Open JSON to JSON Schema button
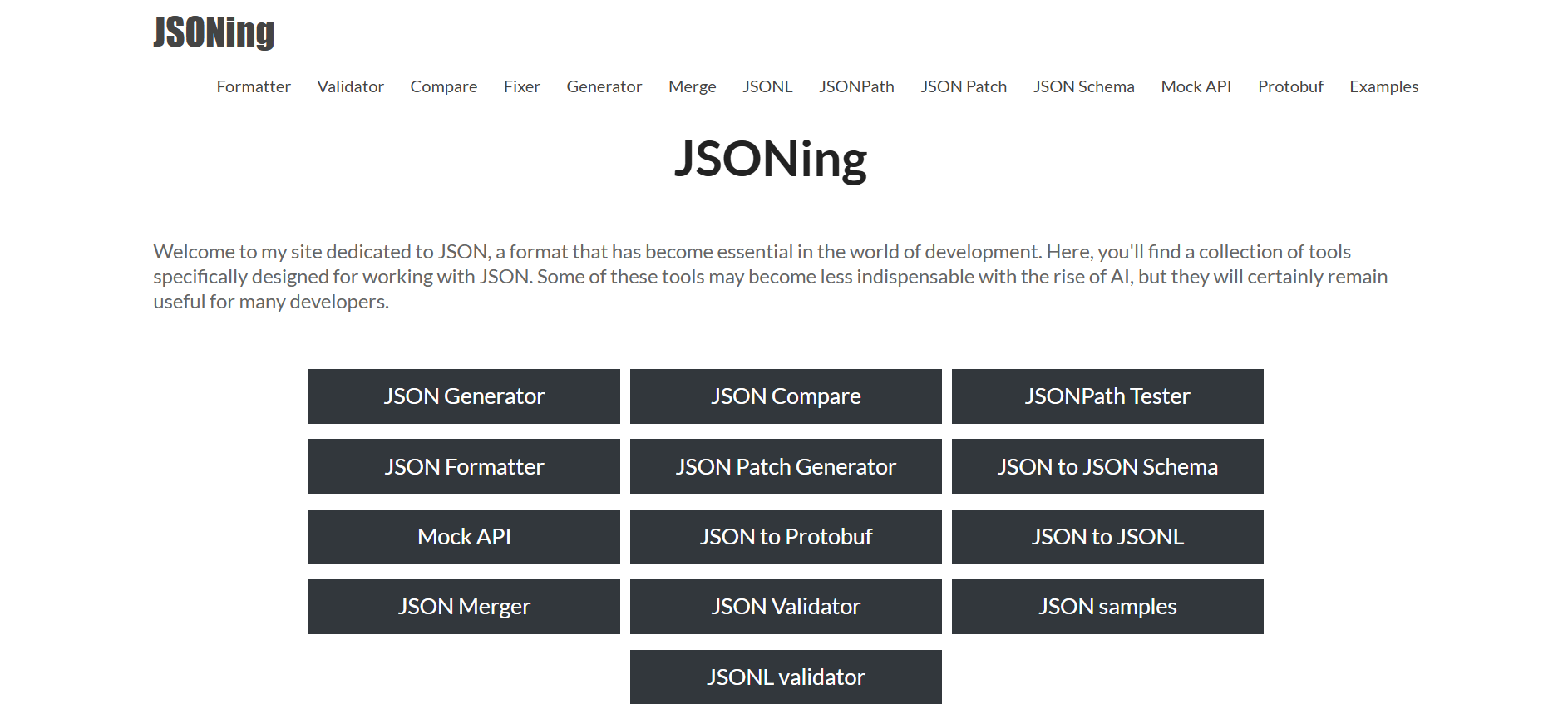Viewport: 1568px width, 709px height. (1107, 466)
